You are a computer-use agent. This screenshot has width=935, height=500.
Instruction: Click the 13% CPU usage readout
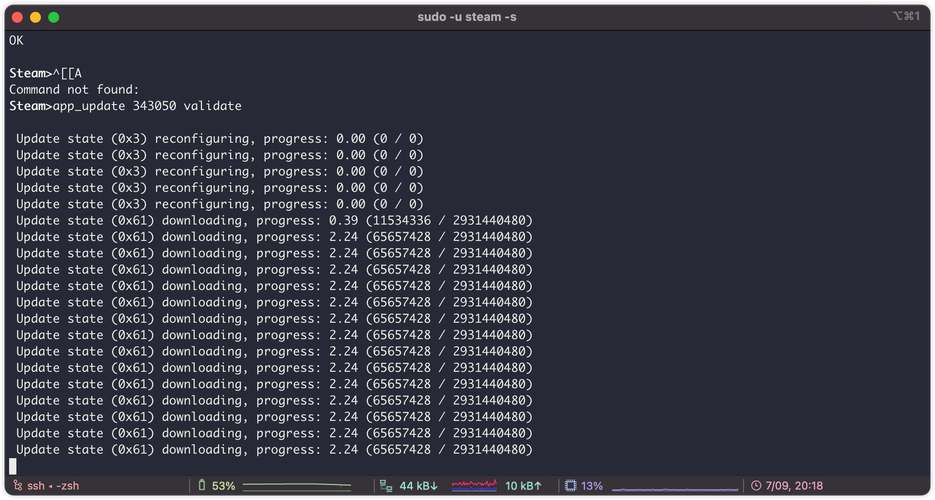(x=592, y=486)
